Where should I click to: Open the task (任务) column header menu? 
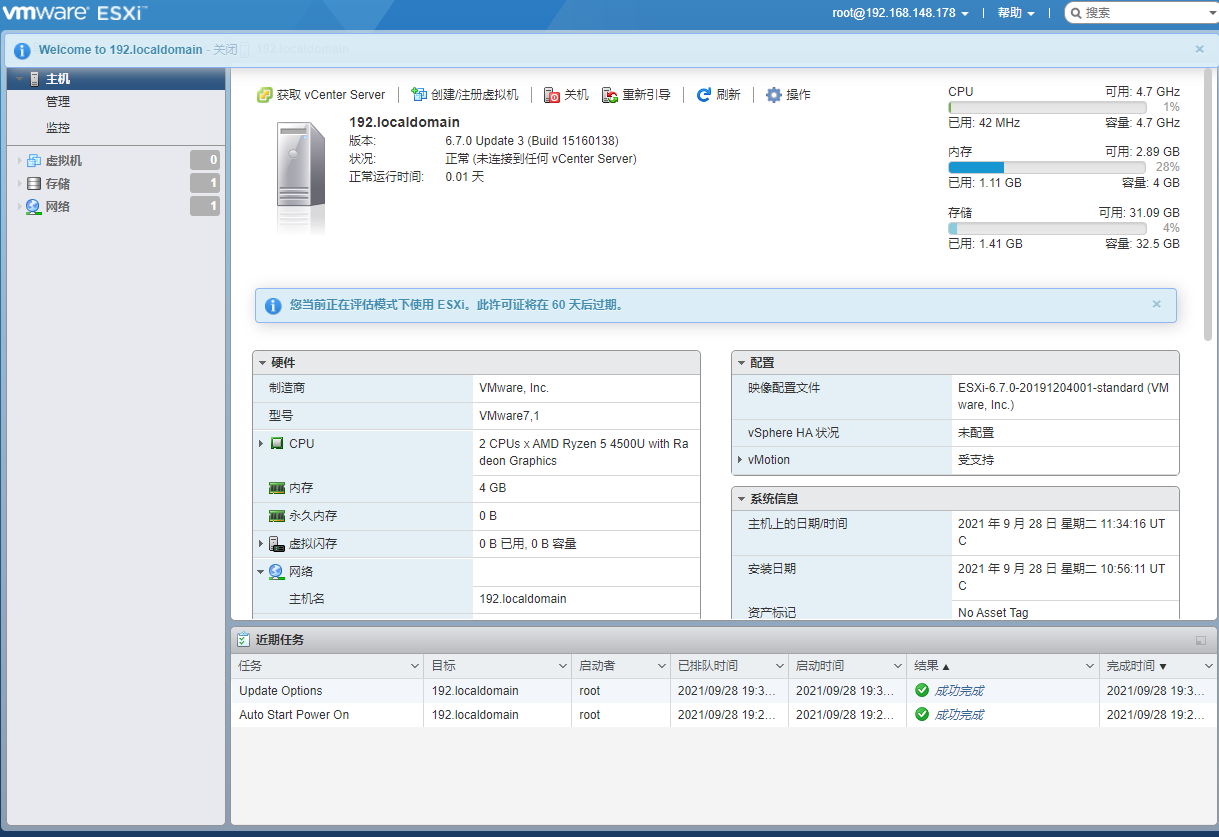415,666
